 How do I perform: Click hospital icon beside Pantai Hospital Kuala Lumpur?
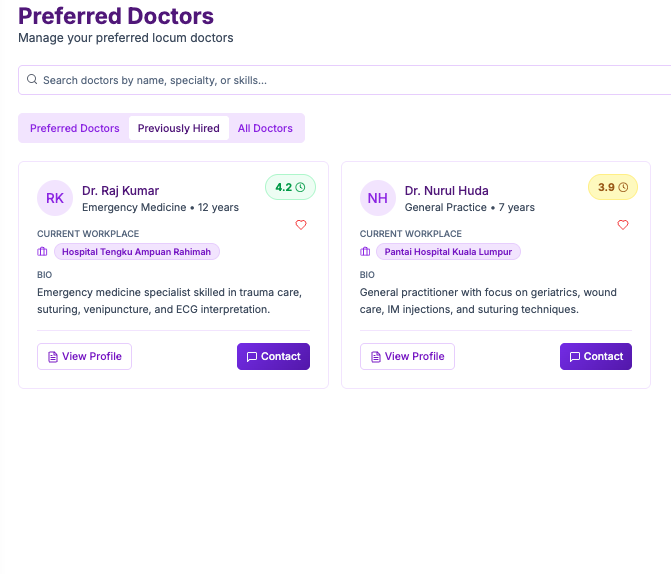365,252
